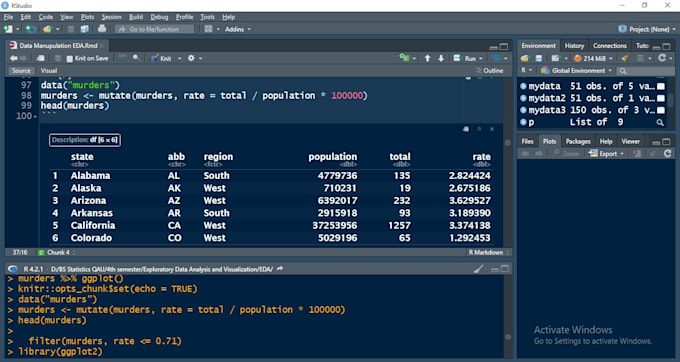Open the Export dropdown in Plots pane

click(606, 153)
